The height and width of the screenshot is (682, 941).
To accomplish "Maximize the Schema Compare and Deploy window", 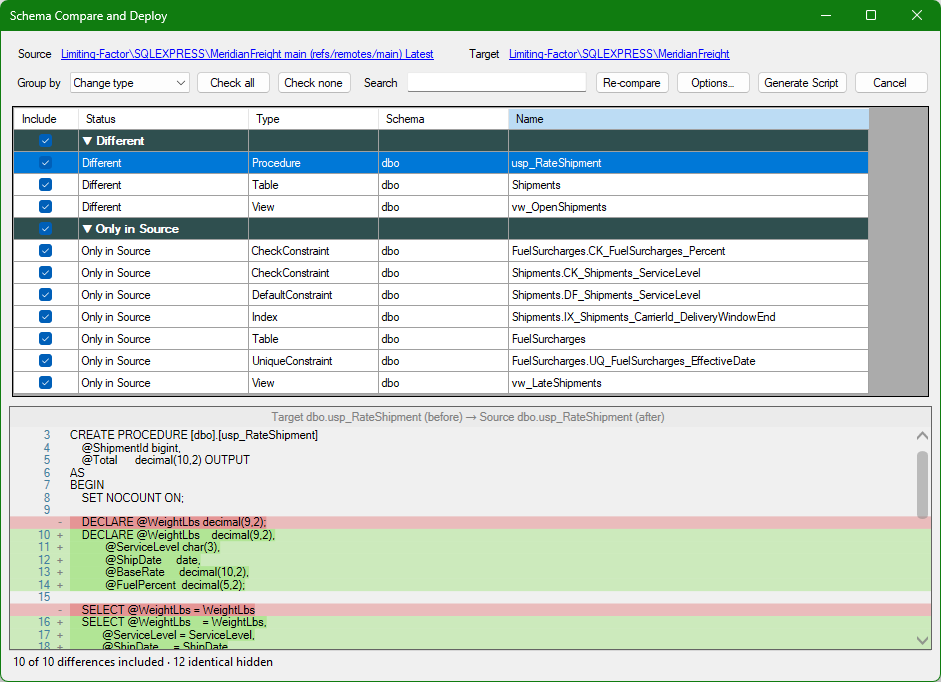I will (871, 15).
